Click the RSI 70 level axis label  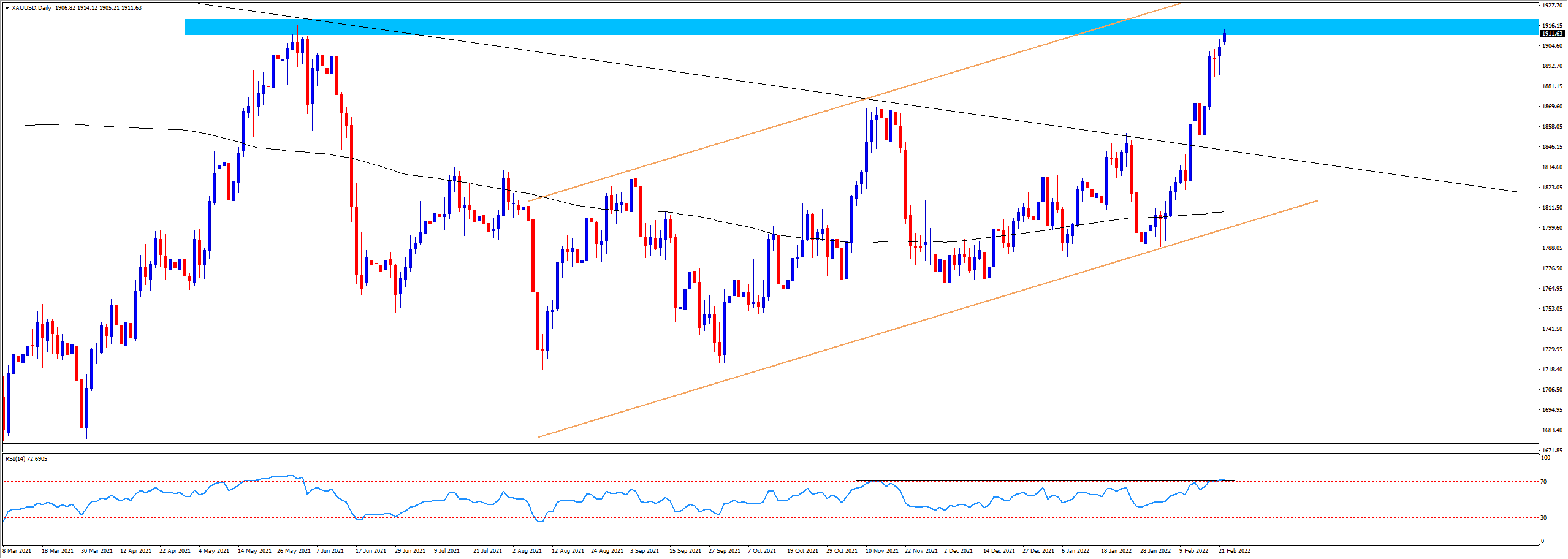1545,482
